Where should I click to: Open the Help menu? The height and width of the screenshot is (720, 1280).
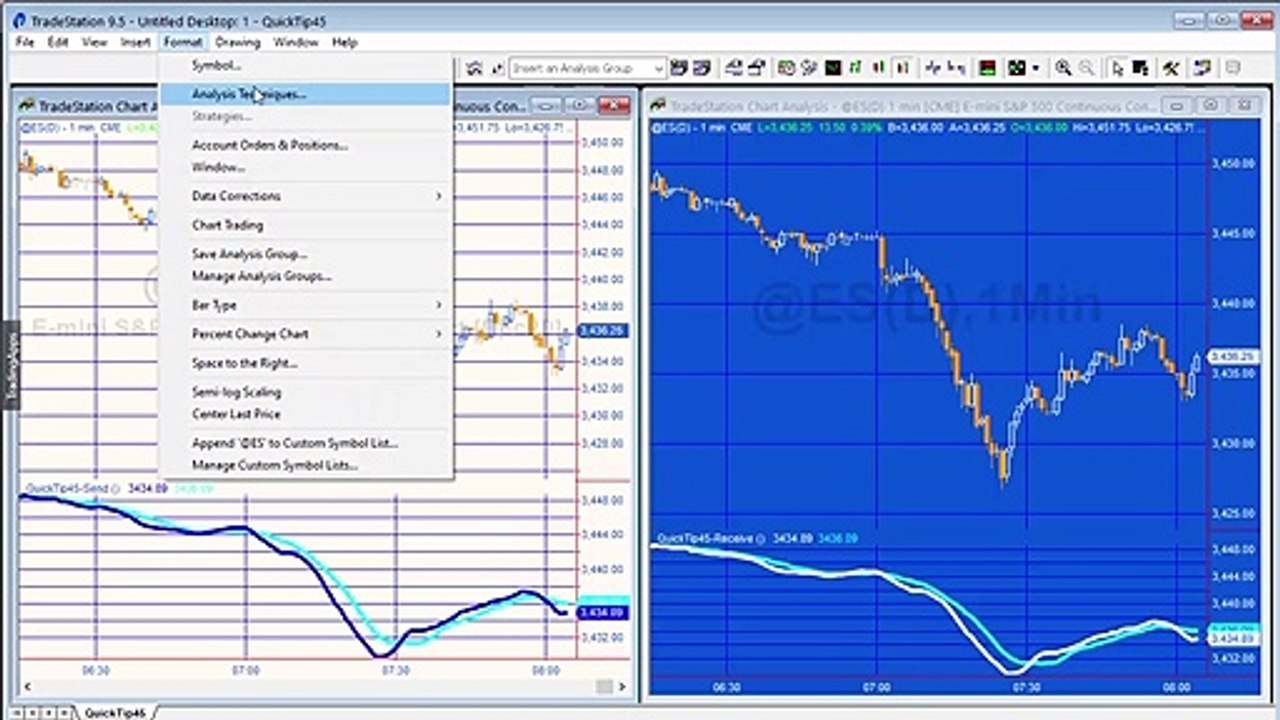pyautogui.click(x=344, y=42)
